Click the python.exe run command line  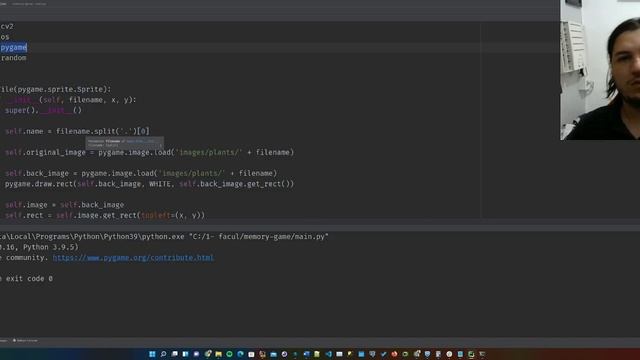(164, 237)
